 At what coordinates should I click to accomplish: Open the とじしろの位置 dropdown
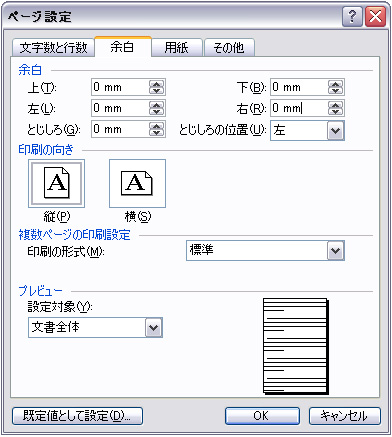coord(335,130)
